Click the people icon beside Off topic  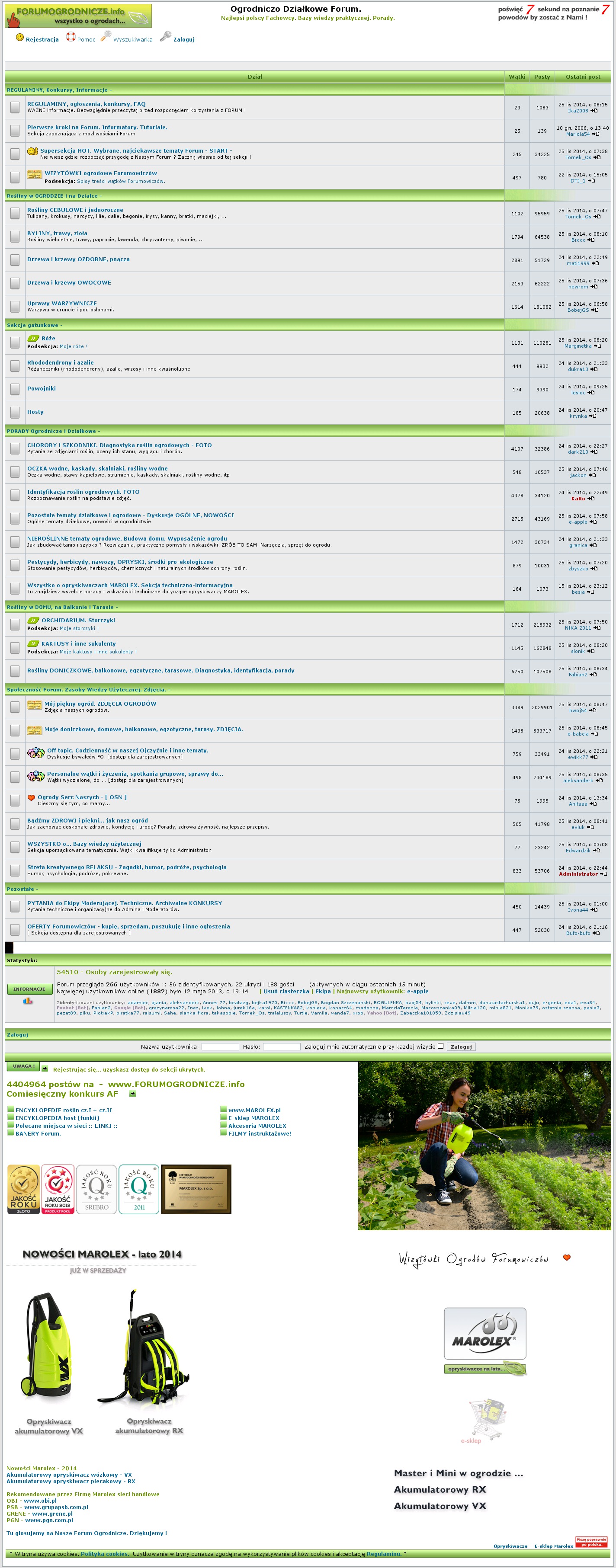pyautogui.click(x=36, y=752)
